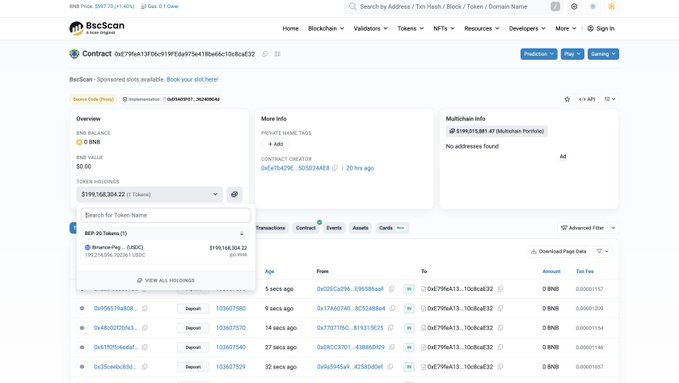Open the Developers menu
Viewport: 679px width, 383px height.
tap(527, 29)
